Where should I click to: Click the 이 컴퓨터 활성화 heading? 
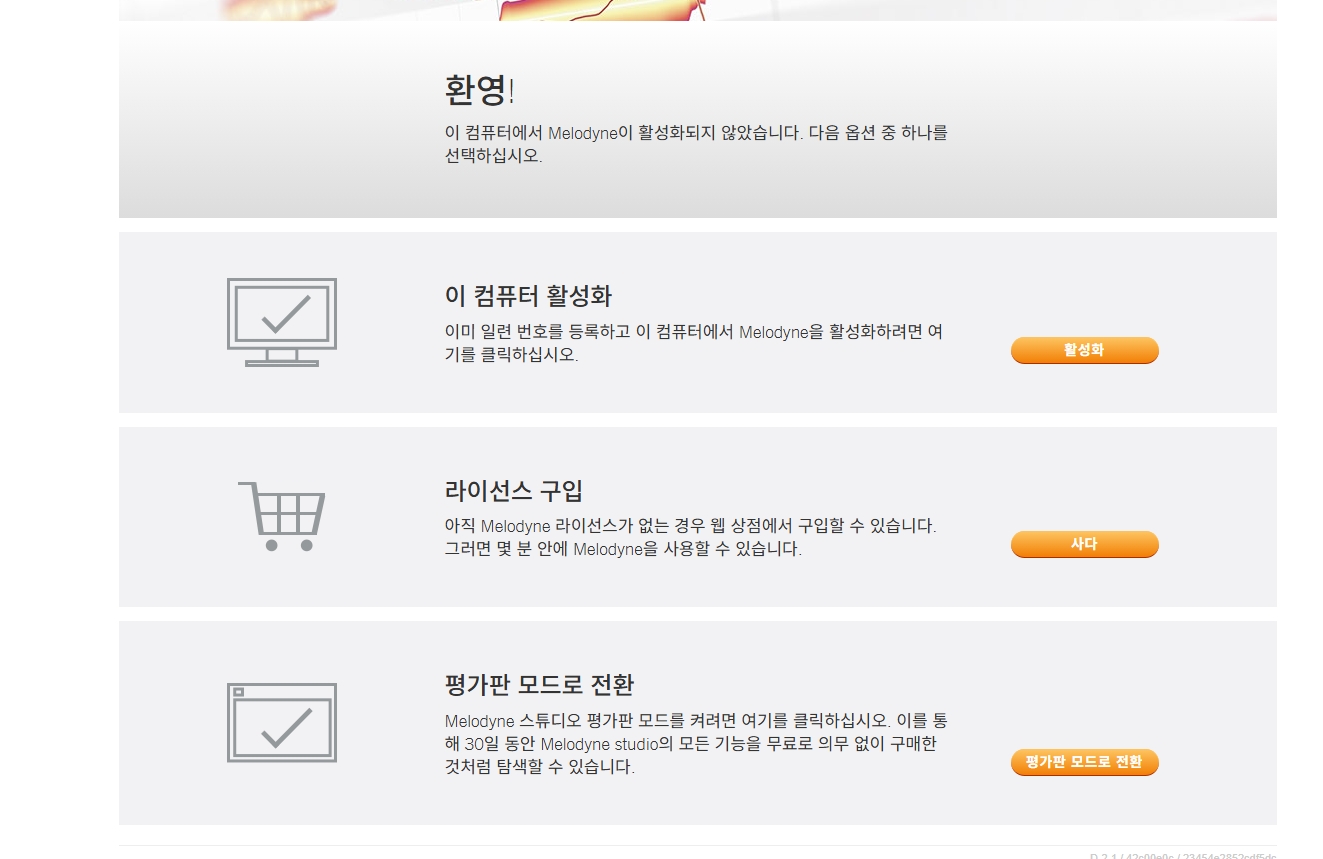point(528,296)
